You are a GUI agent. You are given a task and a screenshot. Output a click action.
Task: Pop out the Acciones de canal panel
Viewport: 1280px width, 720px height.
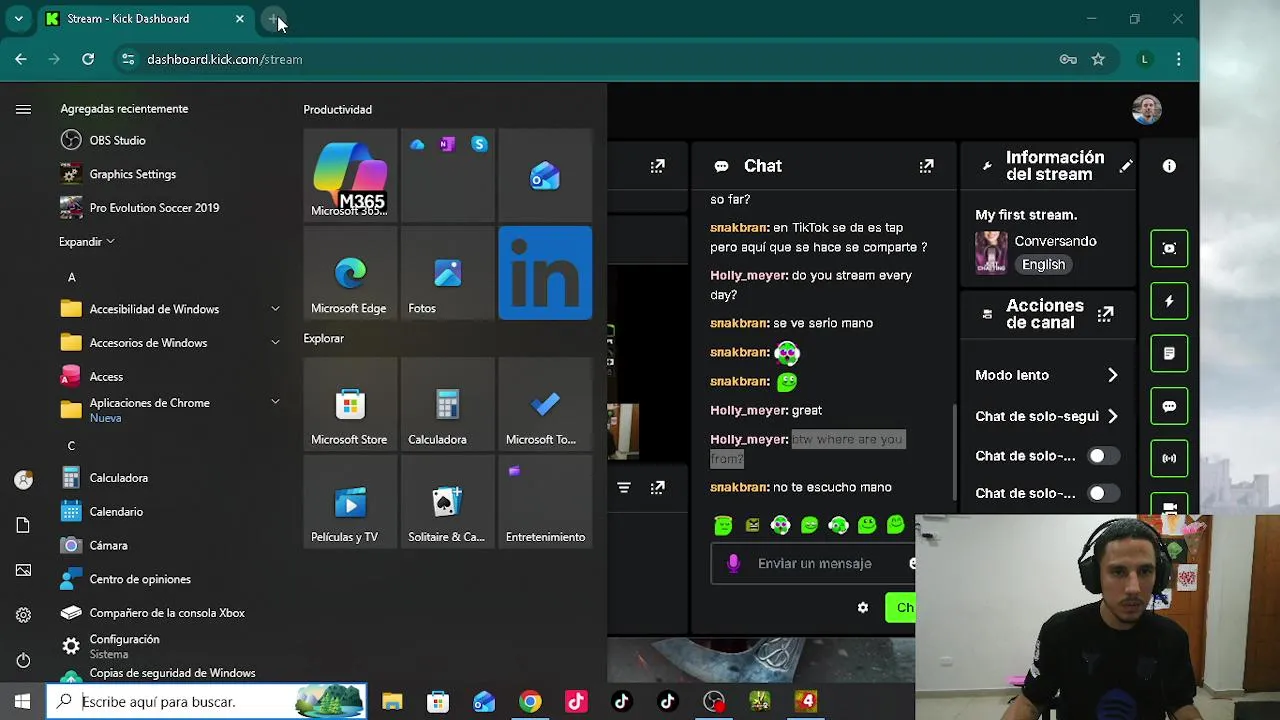click(1105, 314)
